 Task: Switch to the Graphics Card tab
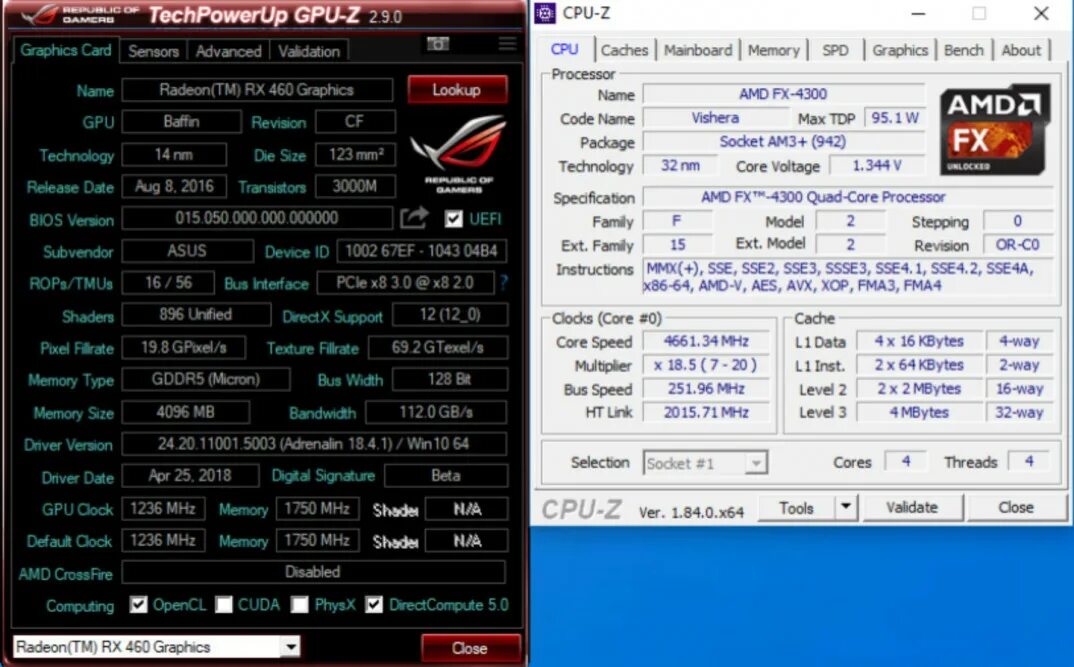(66, 50)
